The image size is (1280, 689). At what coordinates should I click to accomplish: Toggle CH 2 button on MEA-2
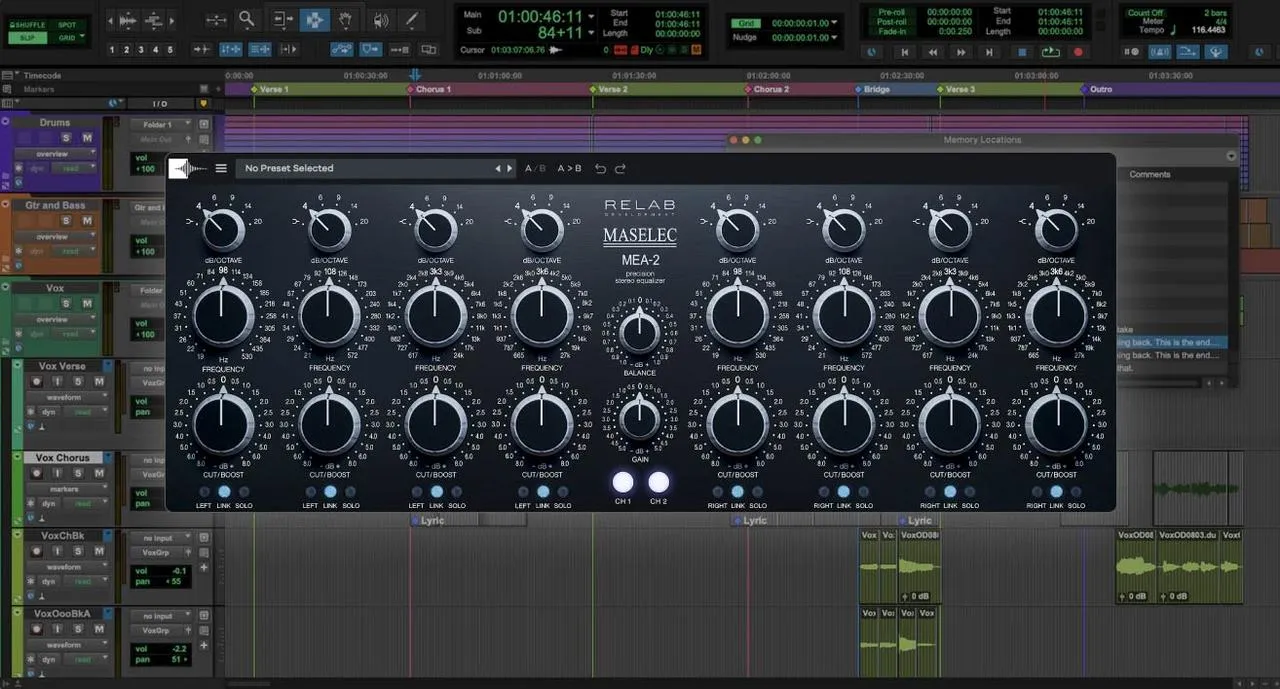[658, 482]
